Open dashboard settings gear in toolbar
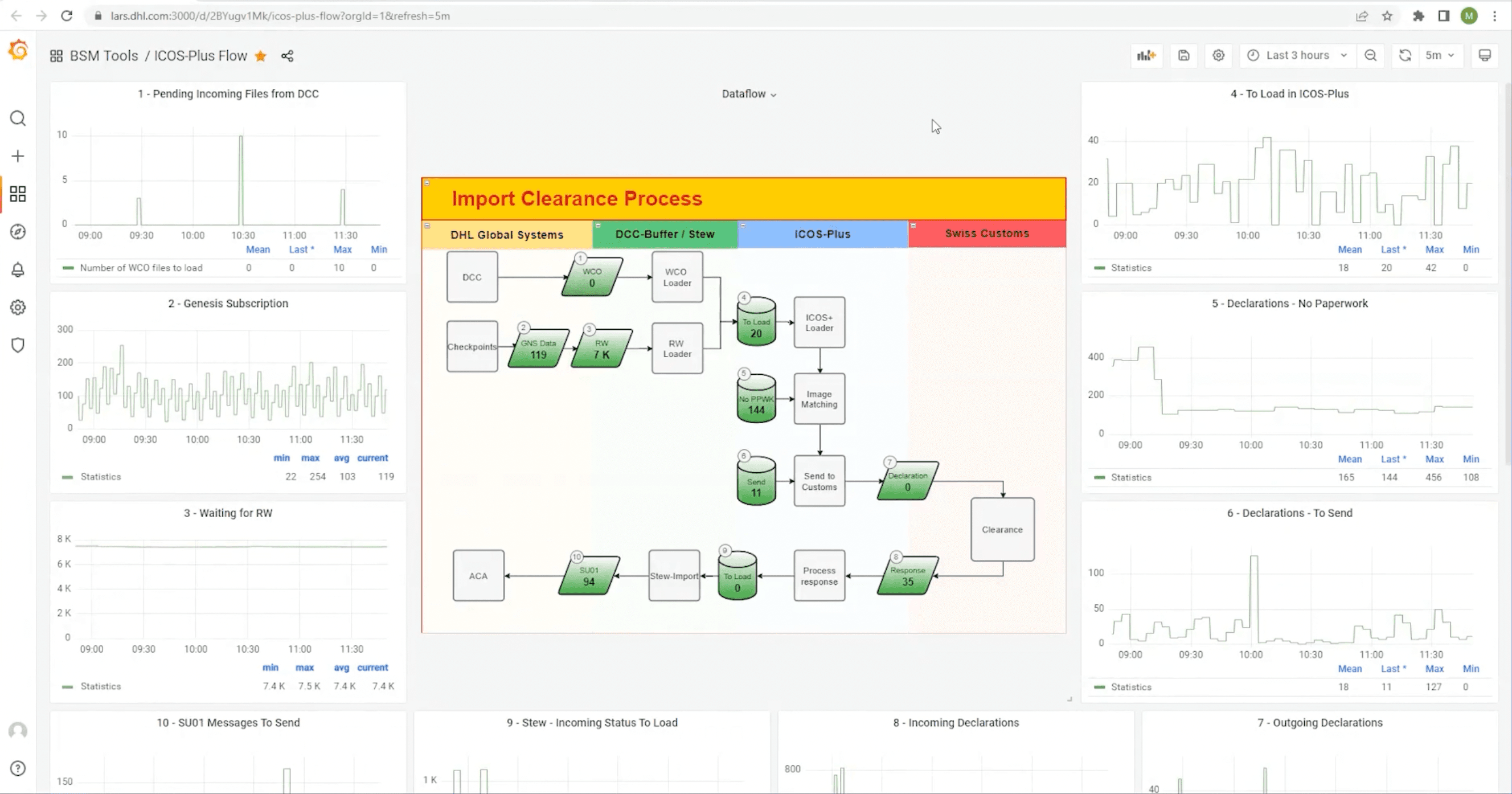The height and width of the screenshot is (794, 1512). point(1219,55)
